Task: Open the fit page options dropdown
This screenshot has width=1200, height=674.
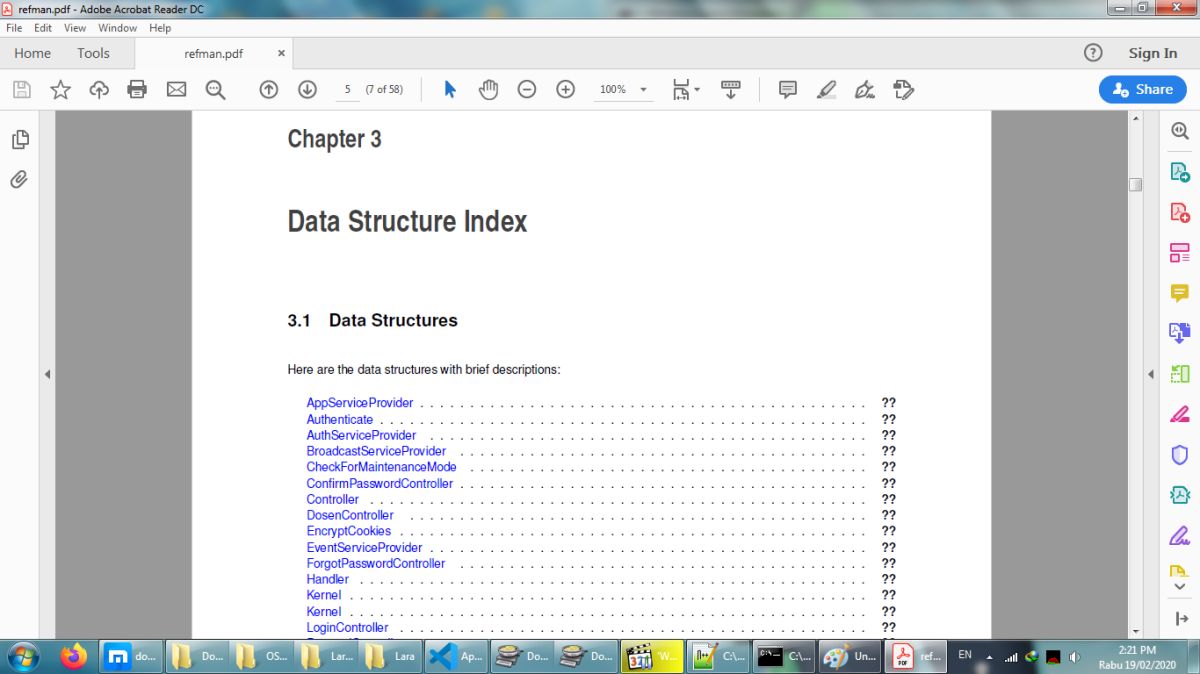Action: point(686,90)
